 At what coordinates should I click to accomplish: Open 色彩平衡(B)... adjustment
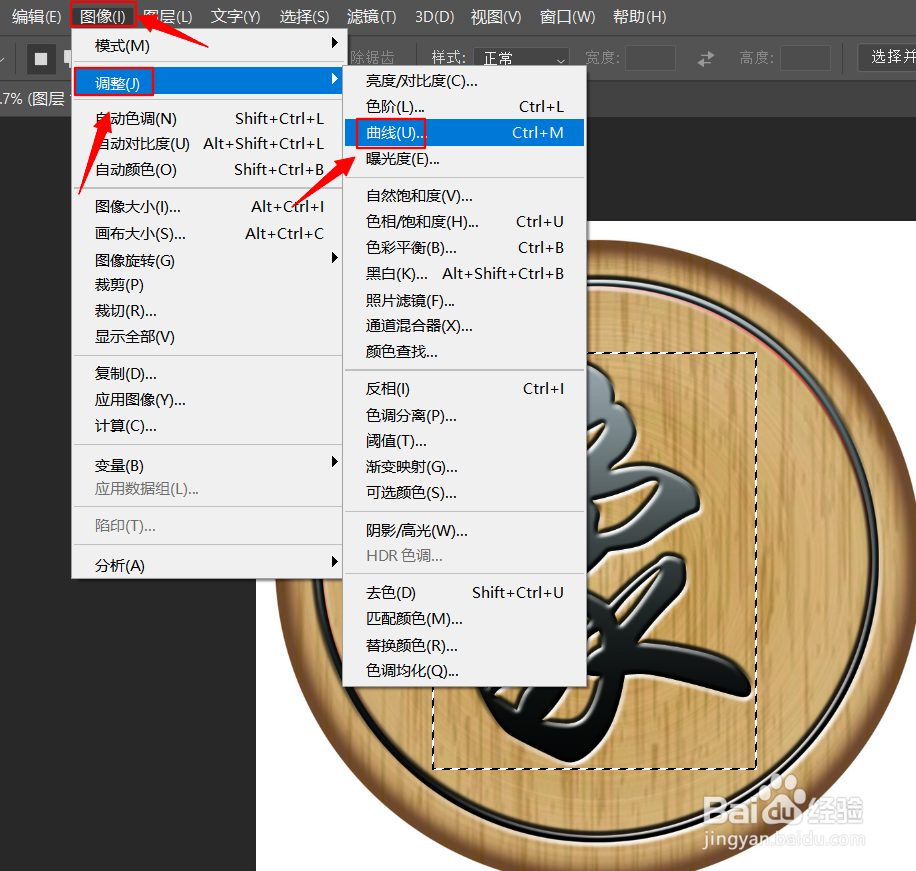point(464,248)
